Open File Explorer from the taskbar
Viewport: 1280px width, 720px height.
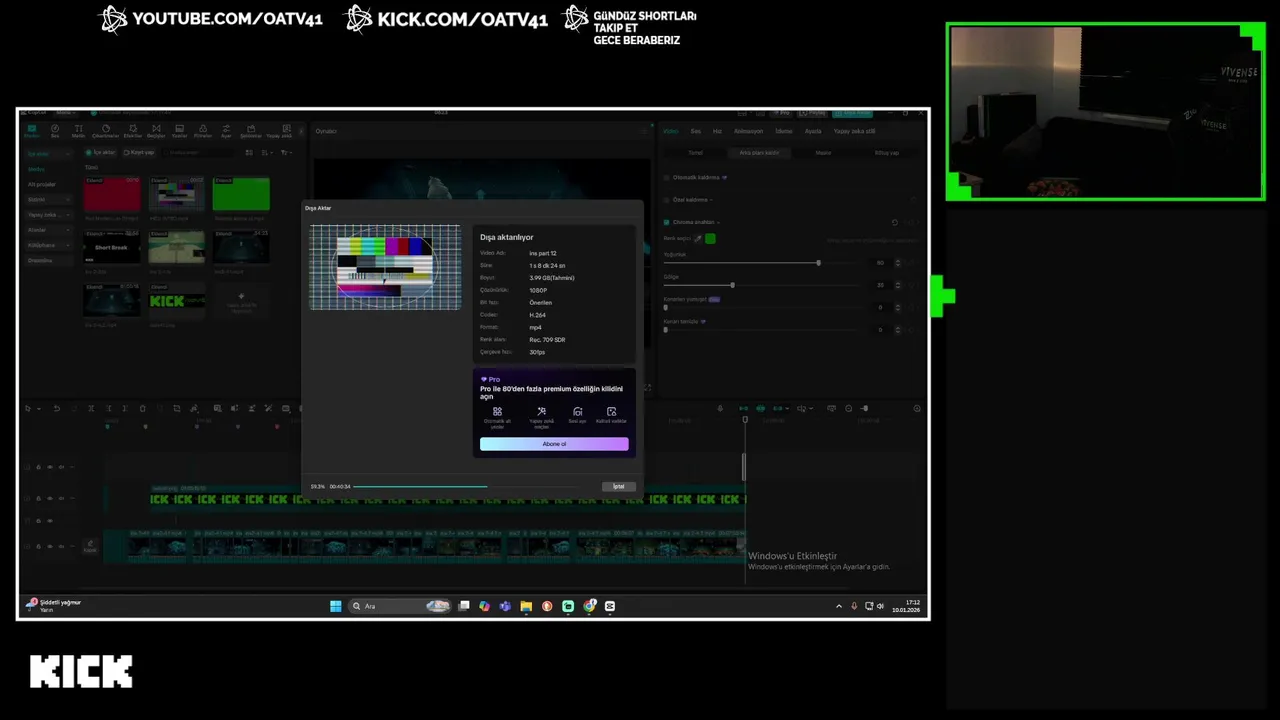526,606
